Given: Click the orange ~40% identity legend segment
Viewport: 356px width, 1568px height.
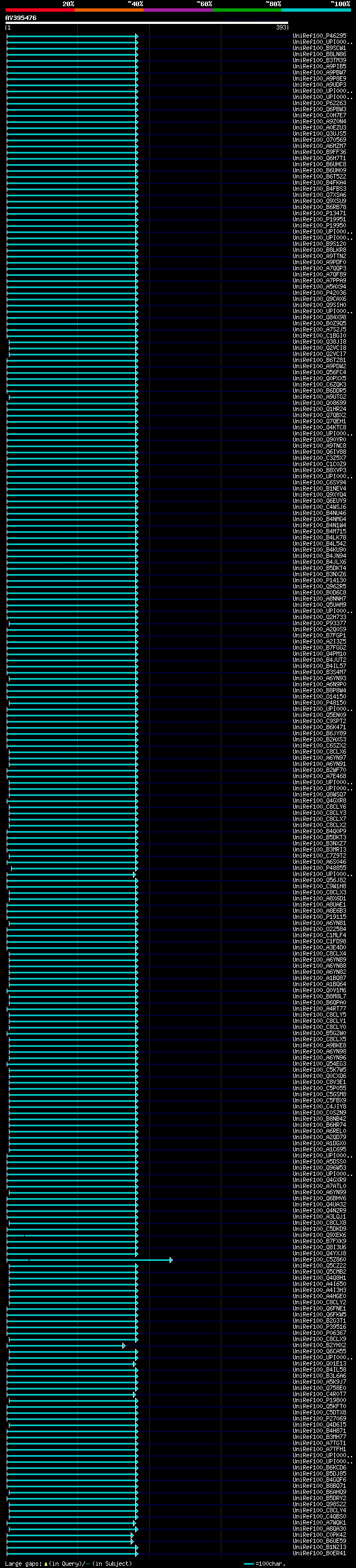Looking at the screenshot, I should point(109,10).
